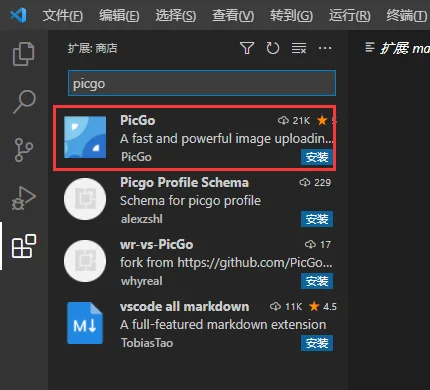
Task: Select the PicGo extension title
Action: (x=138, y=120)
